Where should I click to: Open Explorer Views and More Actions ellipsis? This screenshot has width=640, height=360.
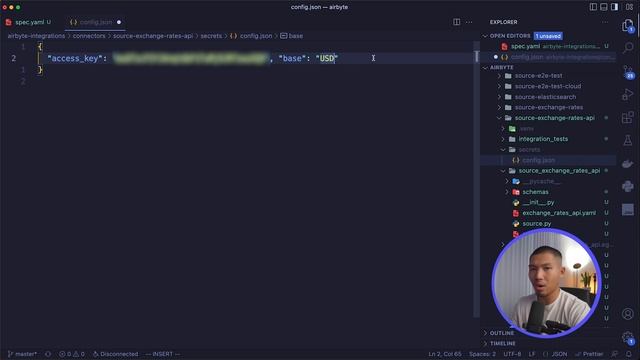604,22
